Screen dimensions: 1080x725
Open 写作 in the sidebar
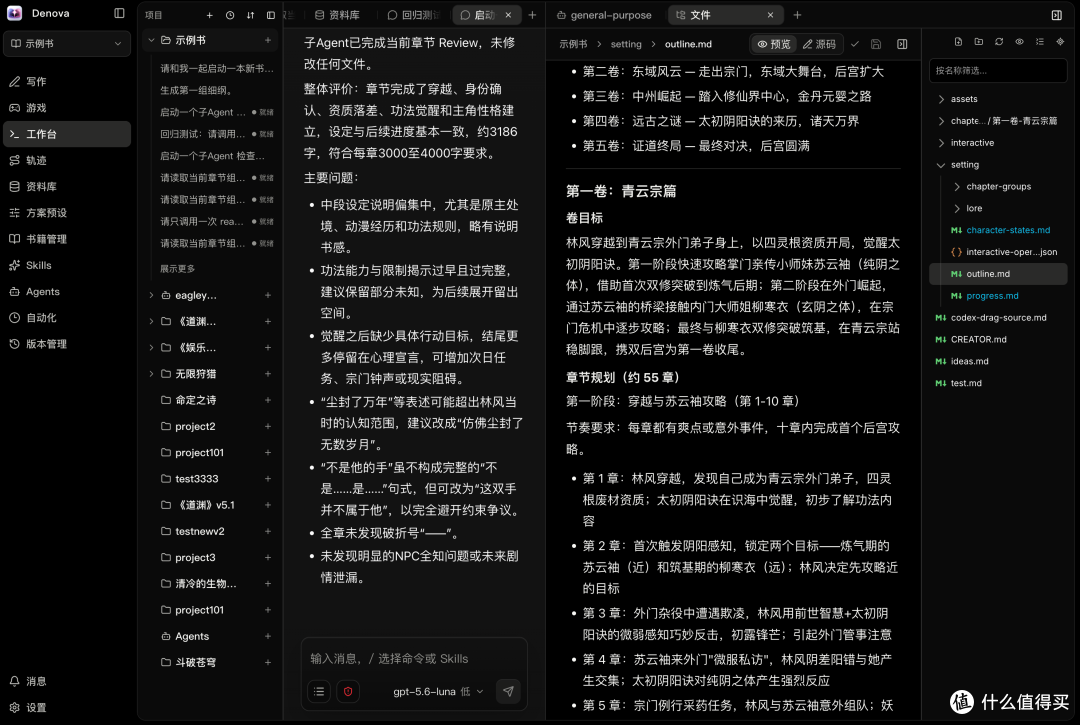(x=67, y=81)
